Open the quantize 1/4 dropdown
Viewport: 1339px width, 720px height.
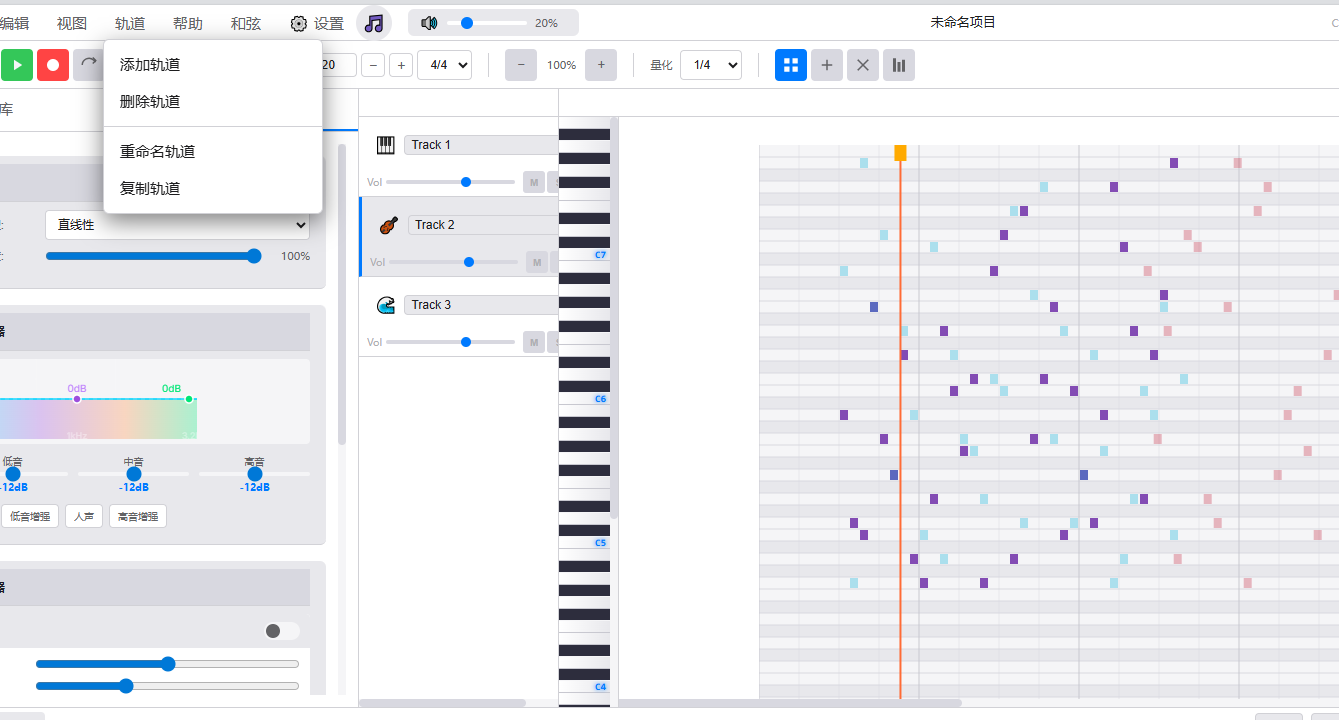[x=711, y=65]
